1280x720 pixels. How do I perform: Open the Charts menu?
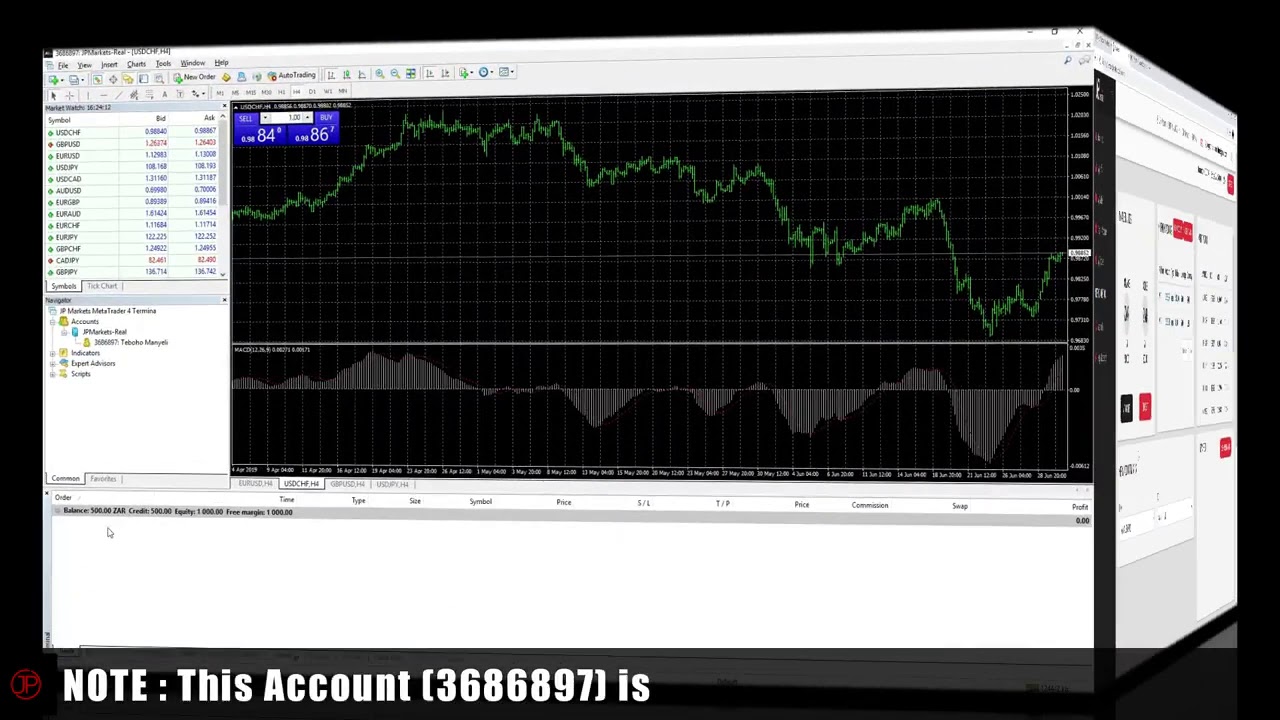136,64
